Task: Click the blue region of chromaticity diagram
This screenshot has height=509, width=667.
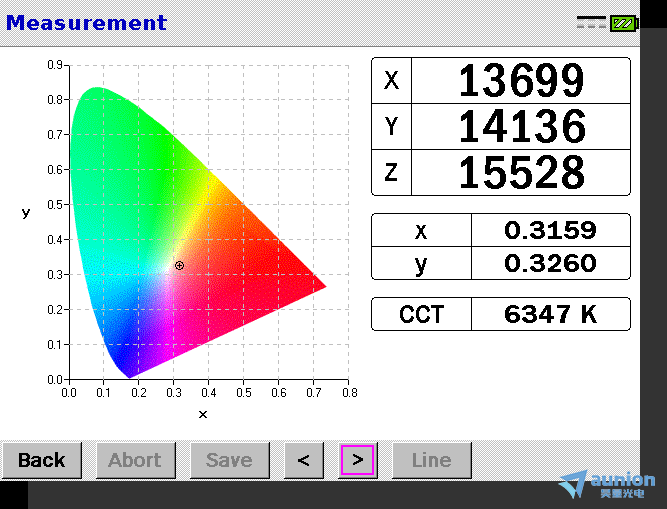Action: [x=121, y=344]
